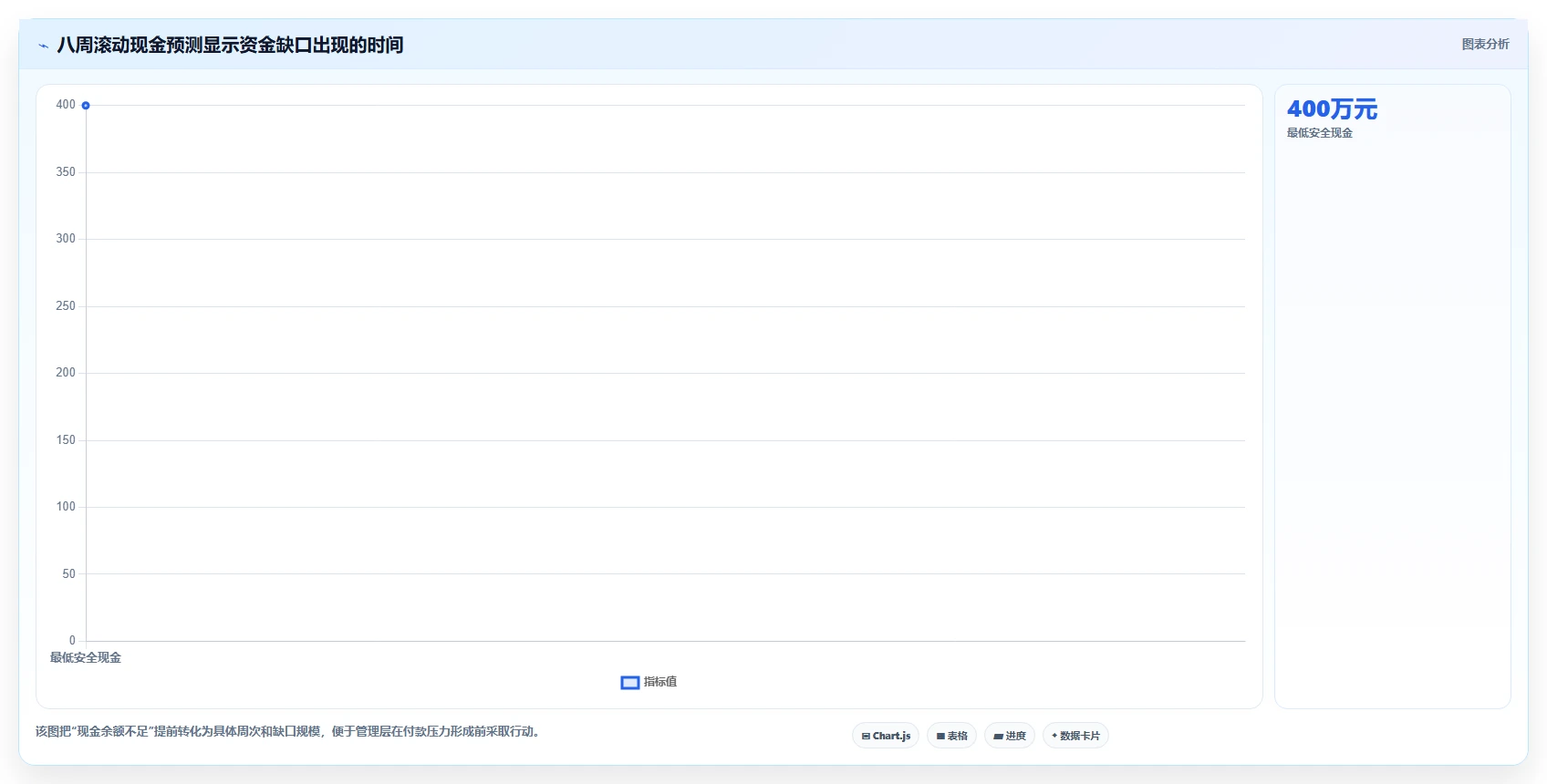The image size is (1547, 784).
Task: Select the 进度 tag
Action: pos(1010,736)
